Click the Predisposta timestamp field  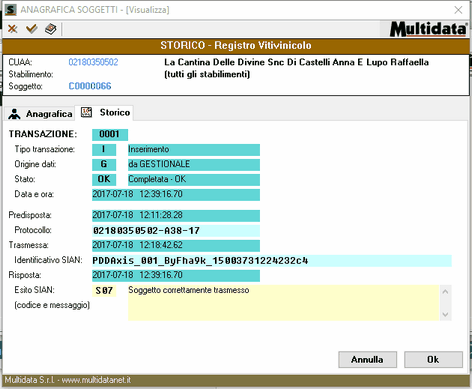(x=176, y=216)
